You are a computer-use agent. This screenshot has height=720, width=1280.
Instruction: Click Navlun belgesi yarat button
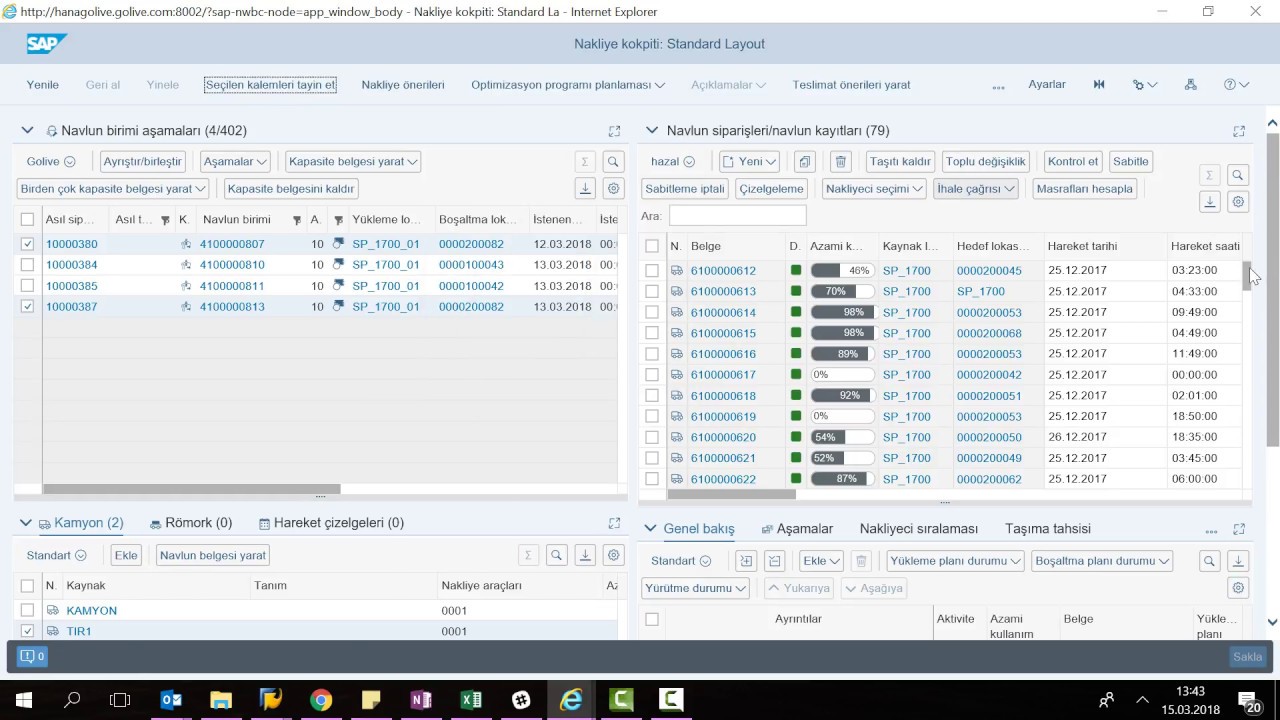pyautogui.click(x=213, y=555)
